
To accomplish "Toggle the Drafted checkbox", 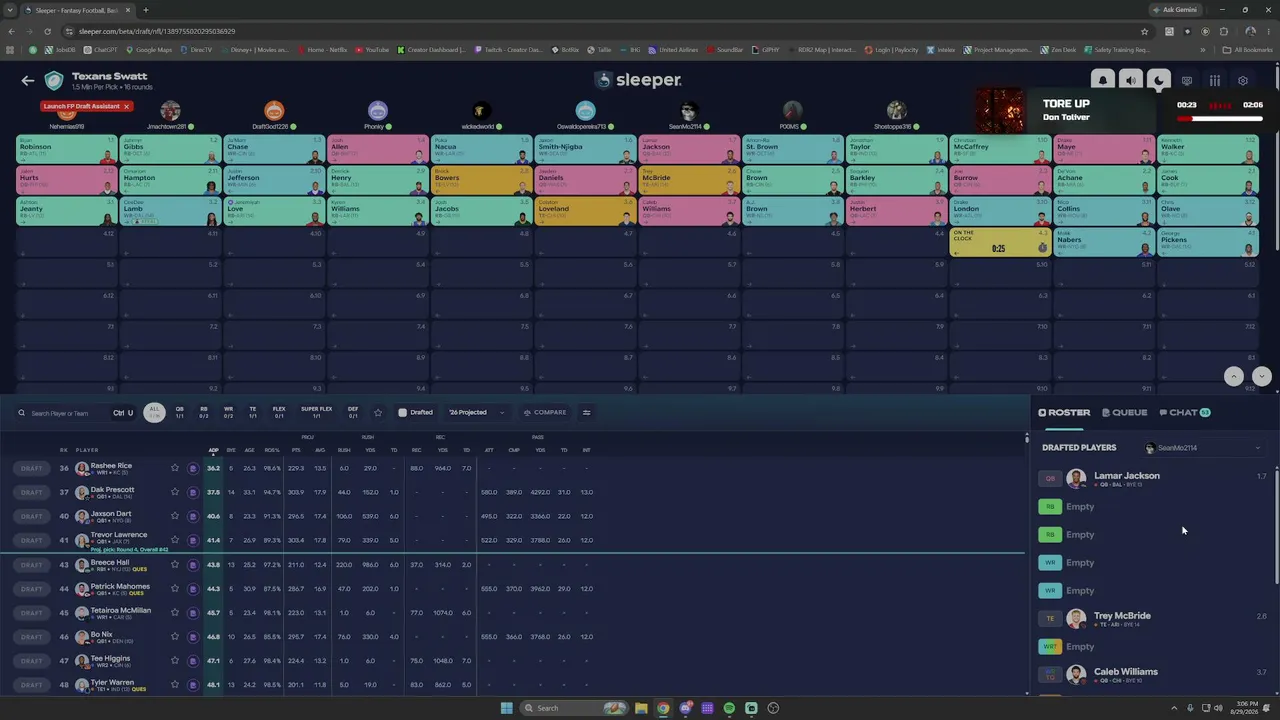I will pyautogui.click(x=403, y=413).
